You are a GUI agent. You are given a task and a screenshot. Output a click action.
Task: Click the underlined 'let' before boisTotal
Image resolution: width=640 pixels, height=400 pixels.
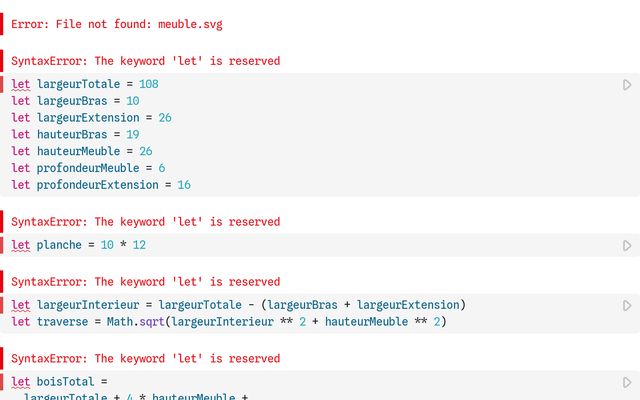point(20,382)
